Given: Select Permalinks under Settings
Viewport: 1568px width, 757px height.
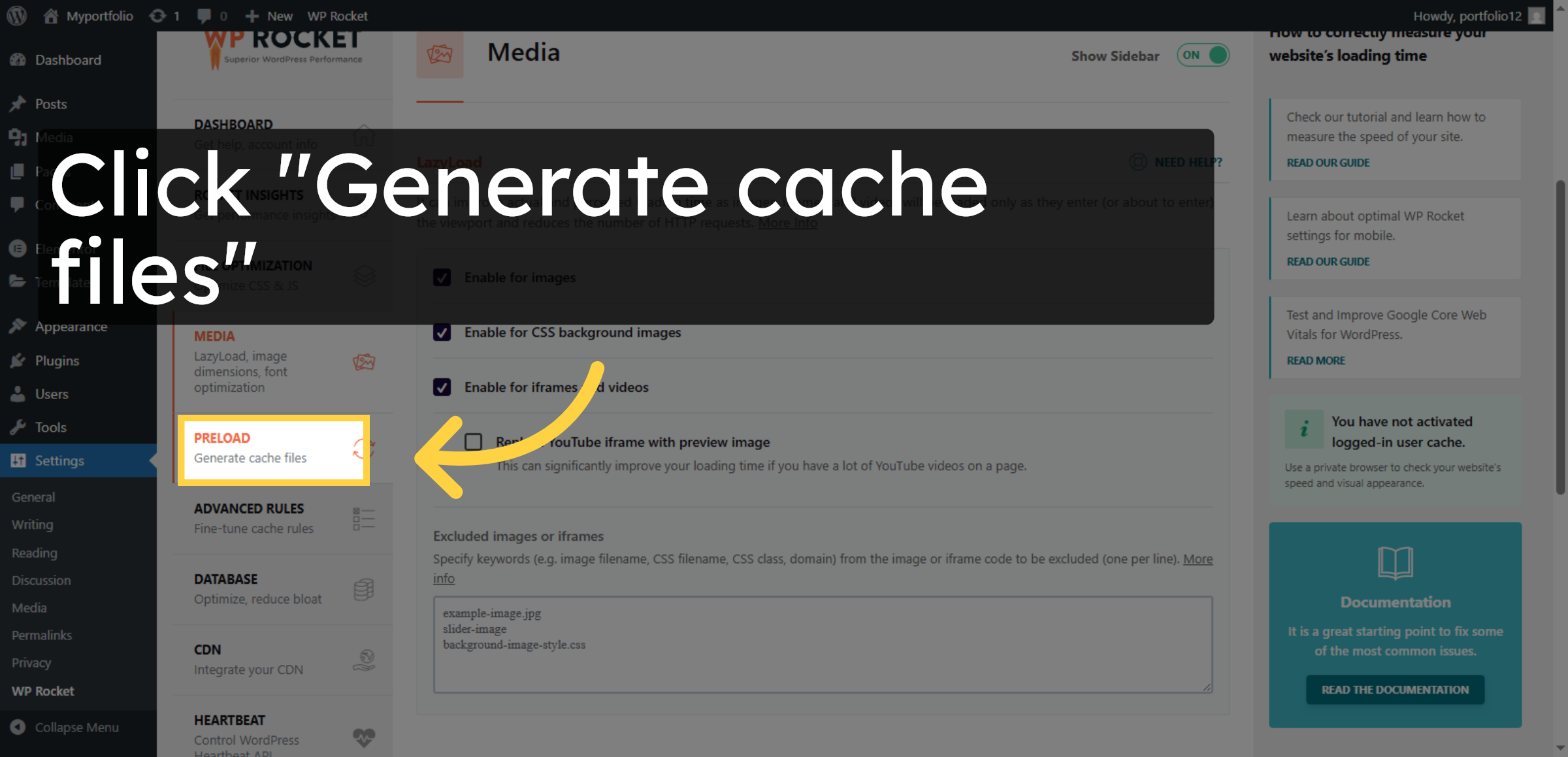Looking at the screenshot, I should (41, 634).
